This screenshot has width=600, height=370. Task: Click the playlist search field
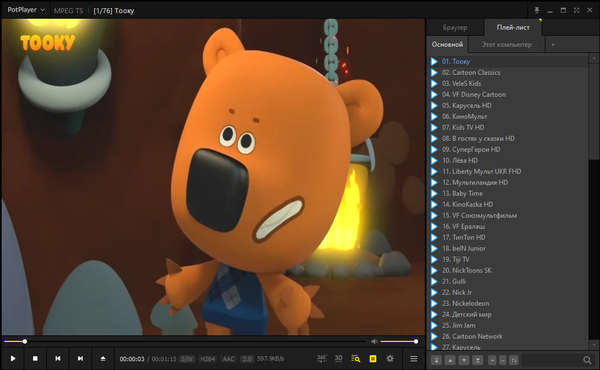click(551, 360)
